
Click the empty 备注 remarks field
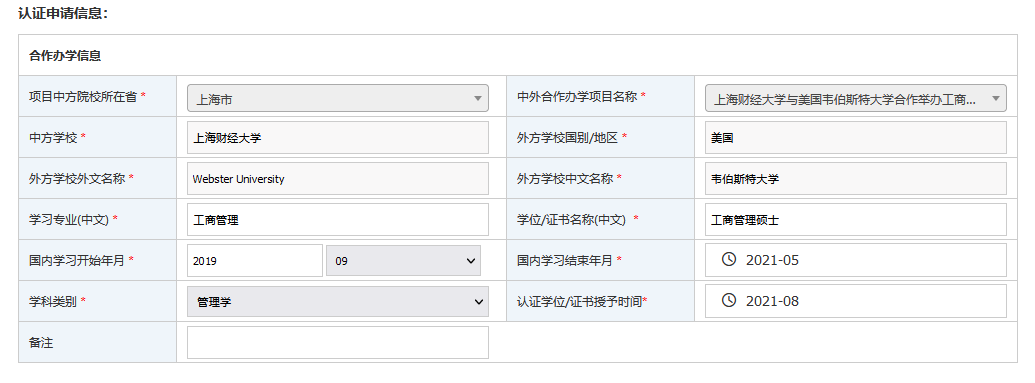(x=338, y=343)
